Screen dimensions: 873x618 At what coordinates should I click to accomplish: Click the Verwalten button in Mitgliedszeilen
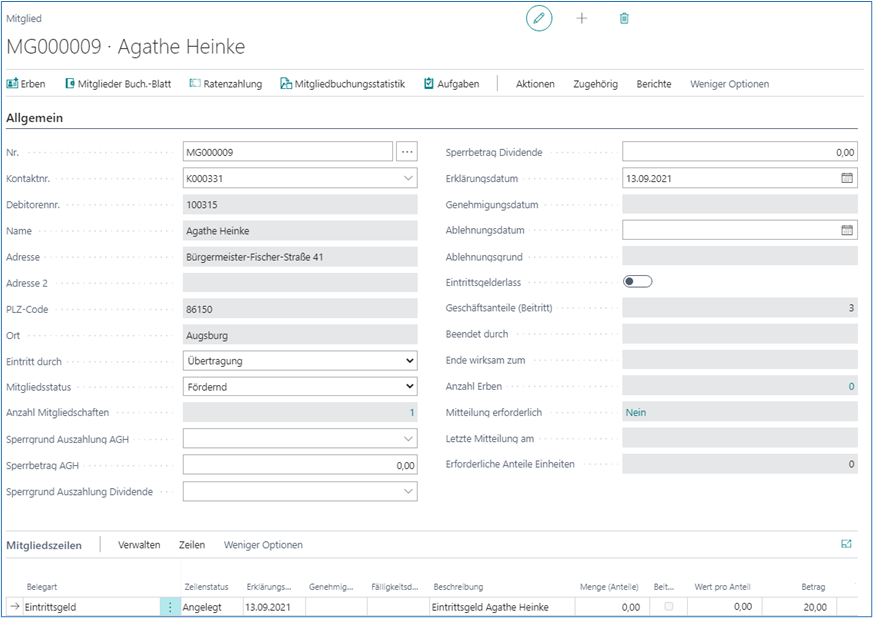(139, 545)
